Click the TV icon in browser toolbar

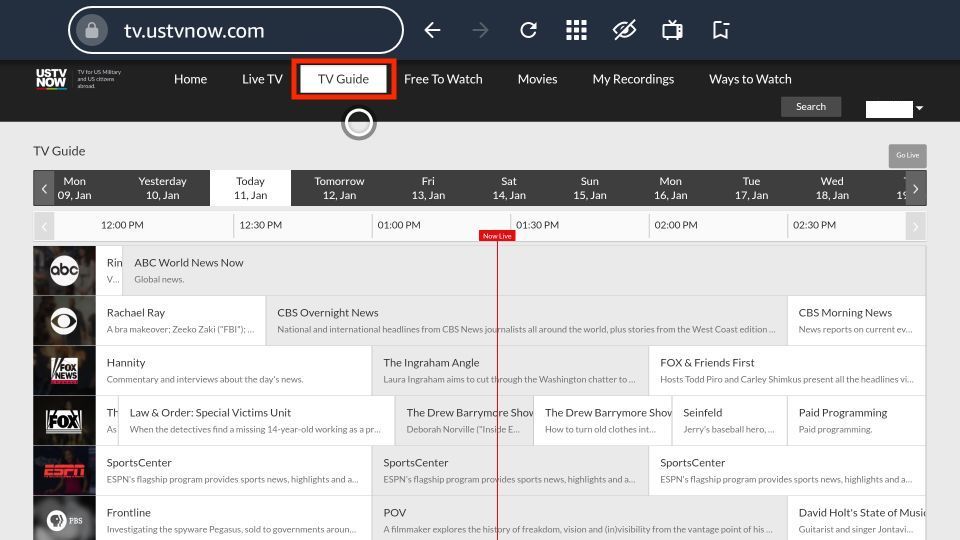(x=672, y=30)
